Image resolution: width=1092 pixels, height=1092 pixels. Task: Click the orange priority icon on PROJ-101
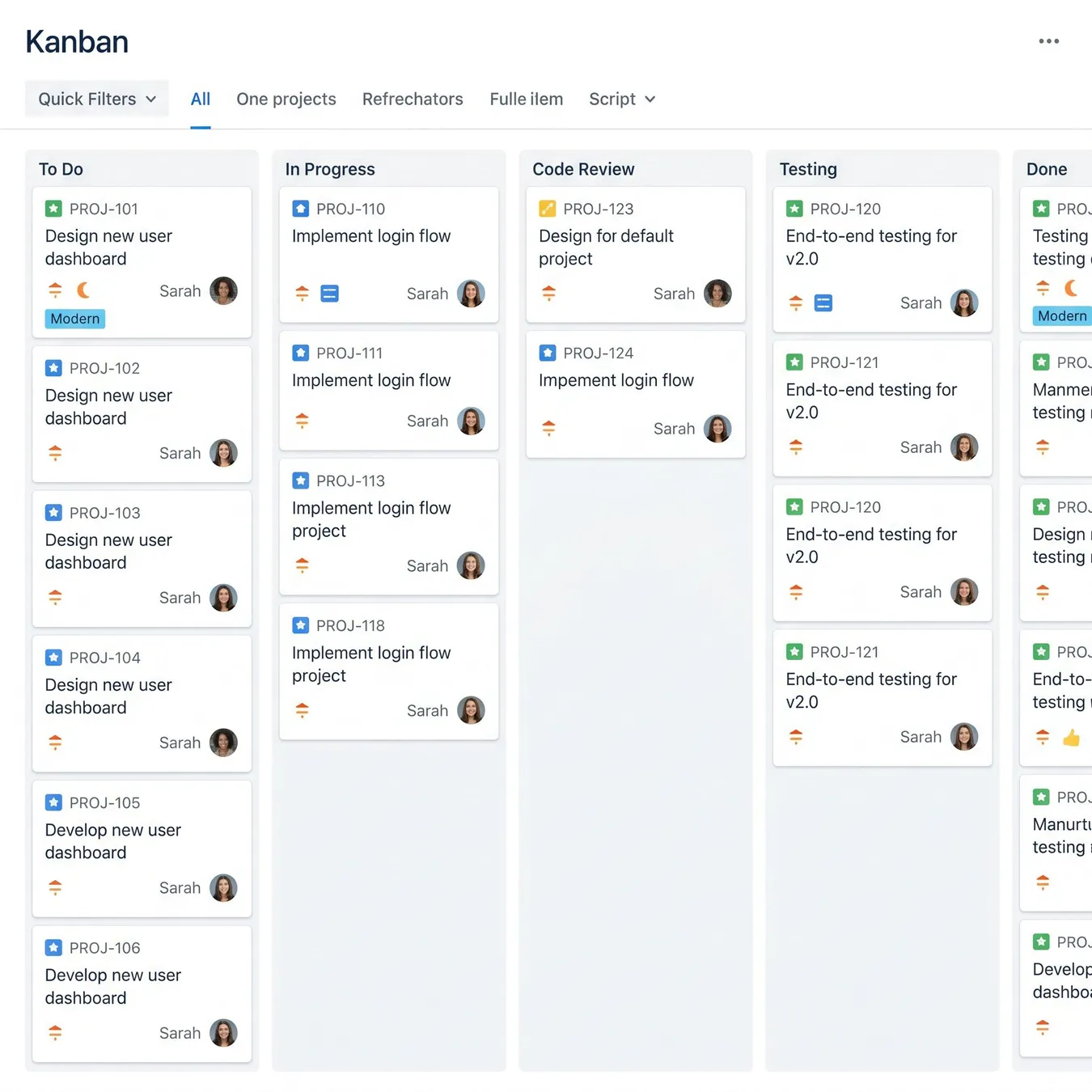(x=55, y=290)
